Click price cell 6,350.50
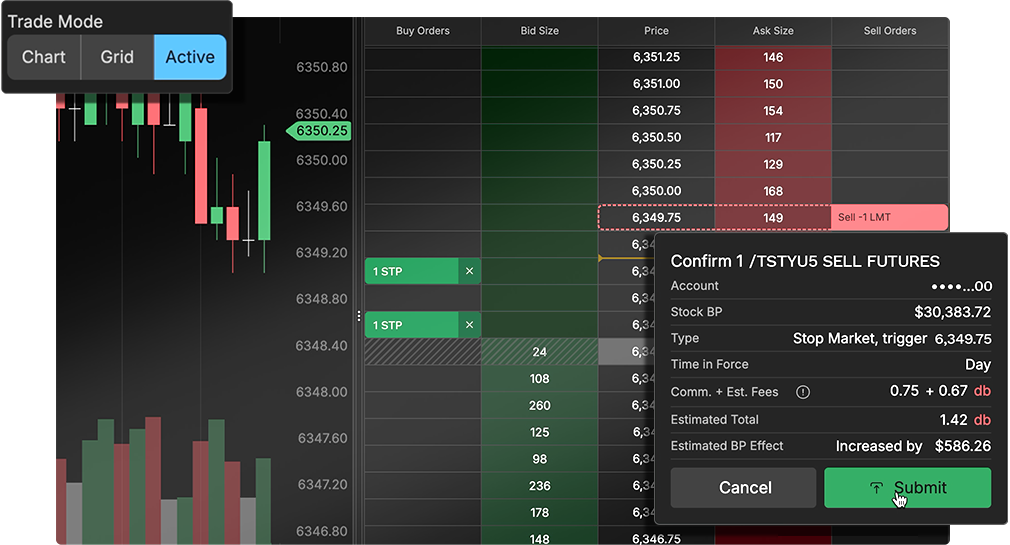Screen dimensions: 1010x545 pyautogui.click(x=656, y=137)
